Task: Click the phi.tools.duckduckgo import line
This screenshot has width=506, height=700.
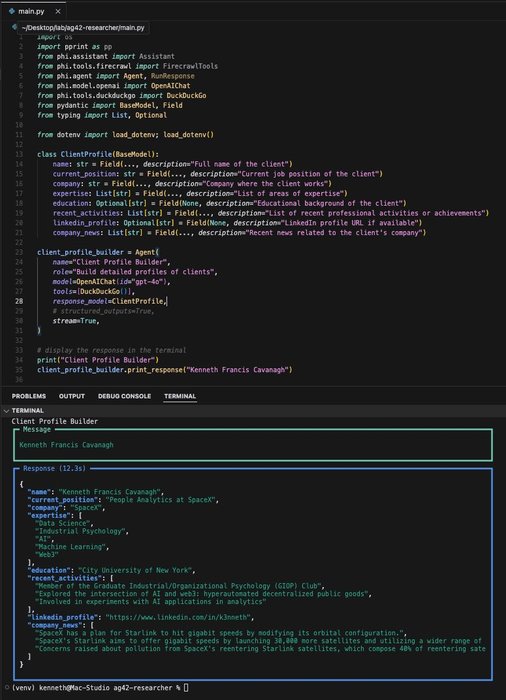Action: [x=121, y=96]
